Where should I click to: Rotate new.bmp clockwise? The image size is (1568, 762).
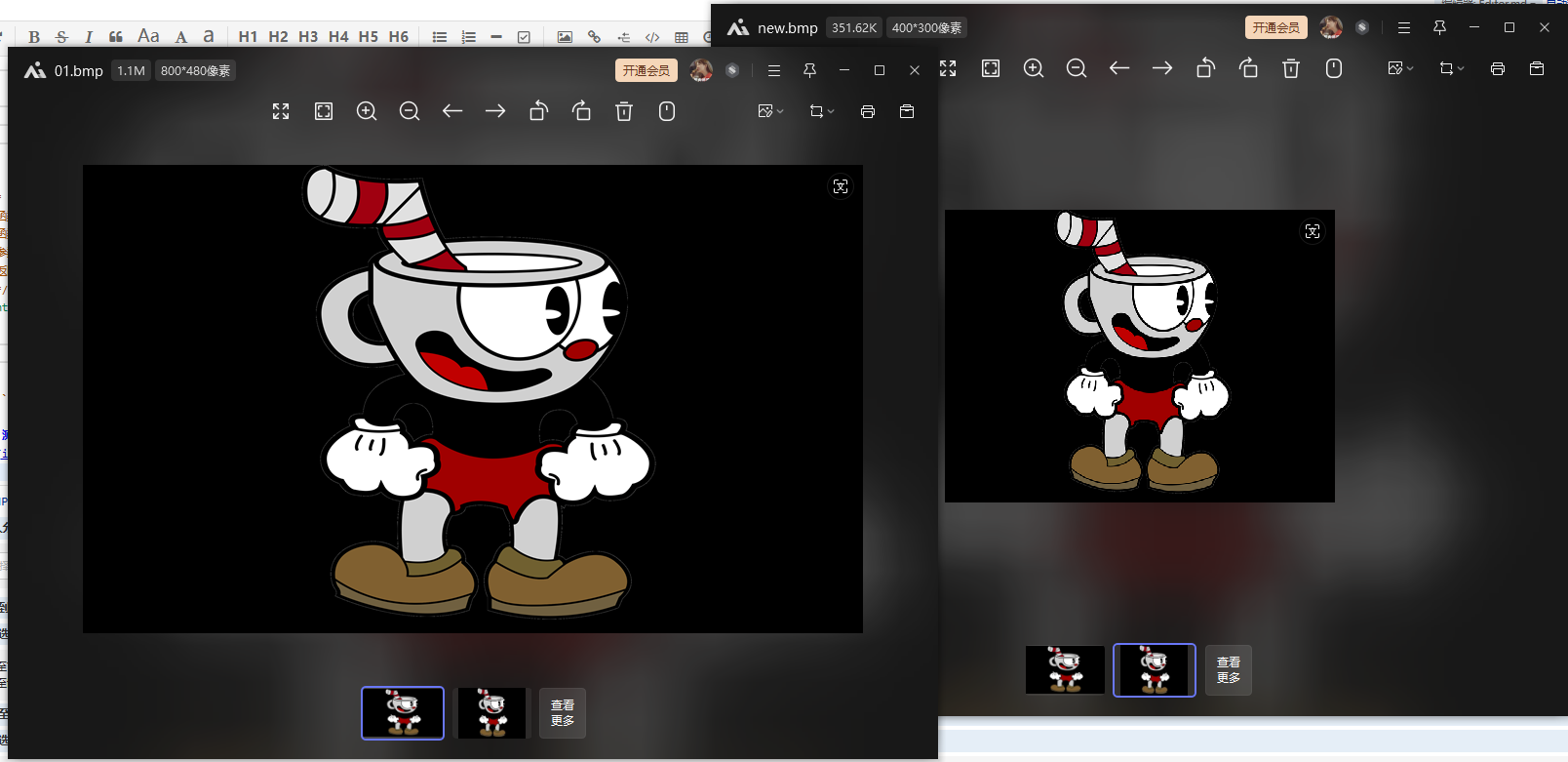tap(1248, 68)
